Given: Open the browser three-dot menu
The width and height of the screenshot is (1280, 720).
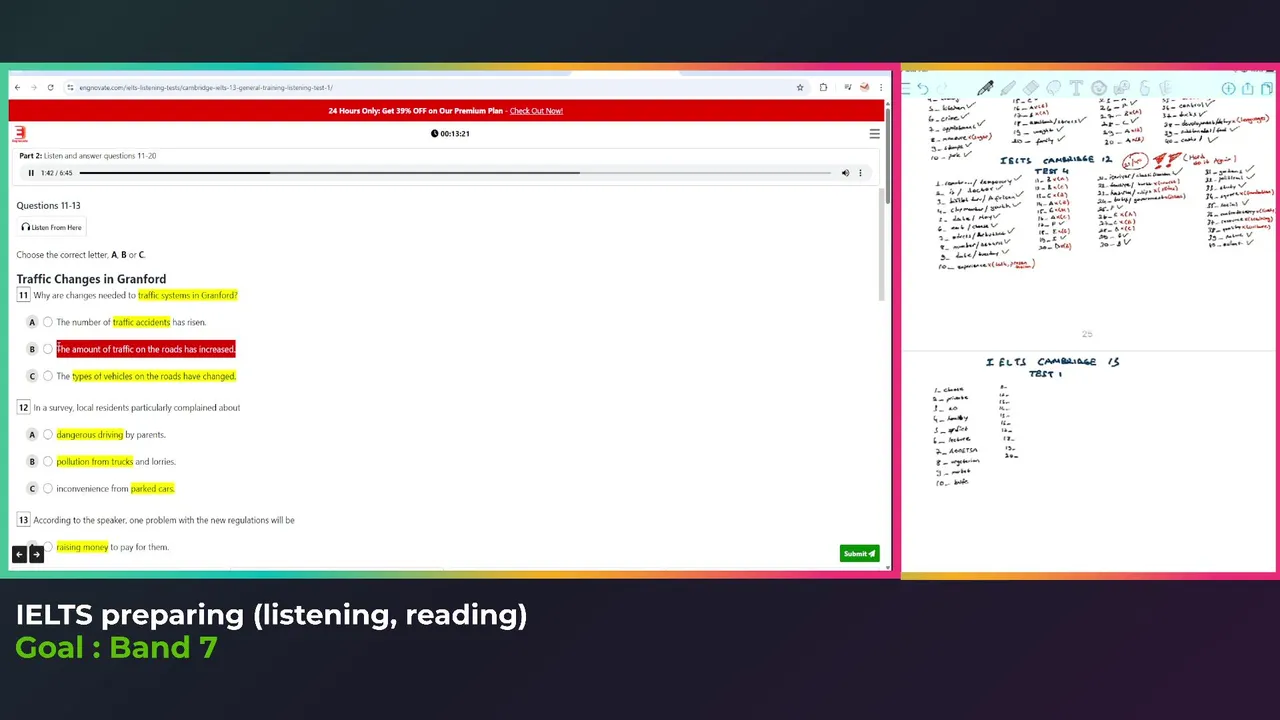Looking at the screenshot, I should [879, 88].
